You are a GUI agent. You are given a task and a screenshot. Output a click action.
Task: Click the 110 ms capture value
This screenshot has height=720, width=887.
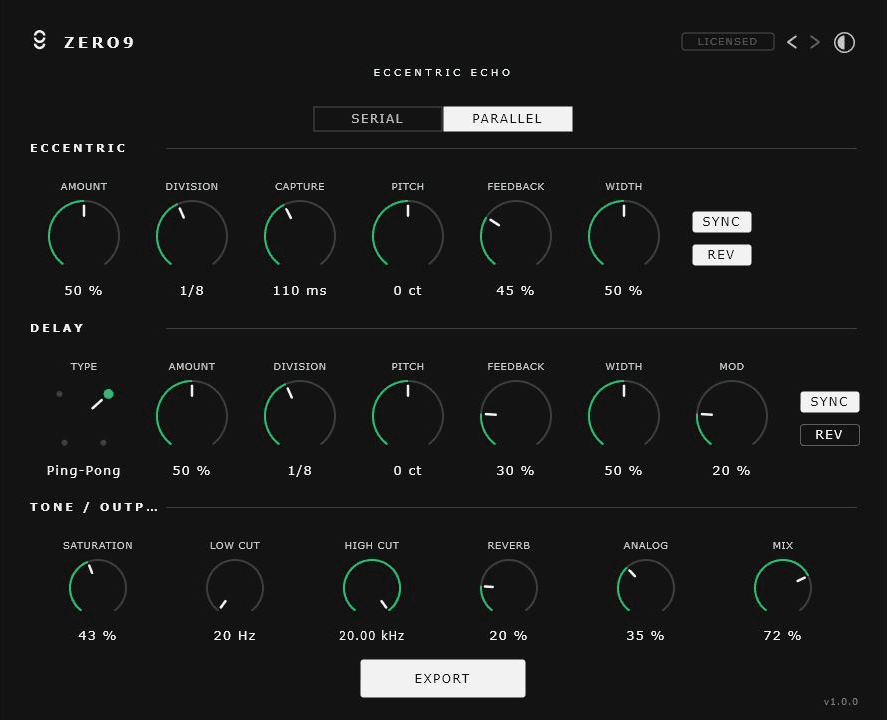[300, 291]
